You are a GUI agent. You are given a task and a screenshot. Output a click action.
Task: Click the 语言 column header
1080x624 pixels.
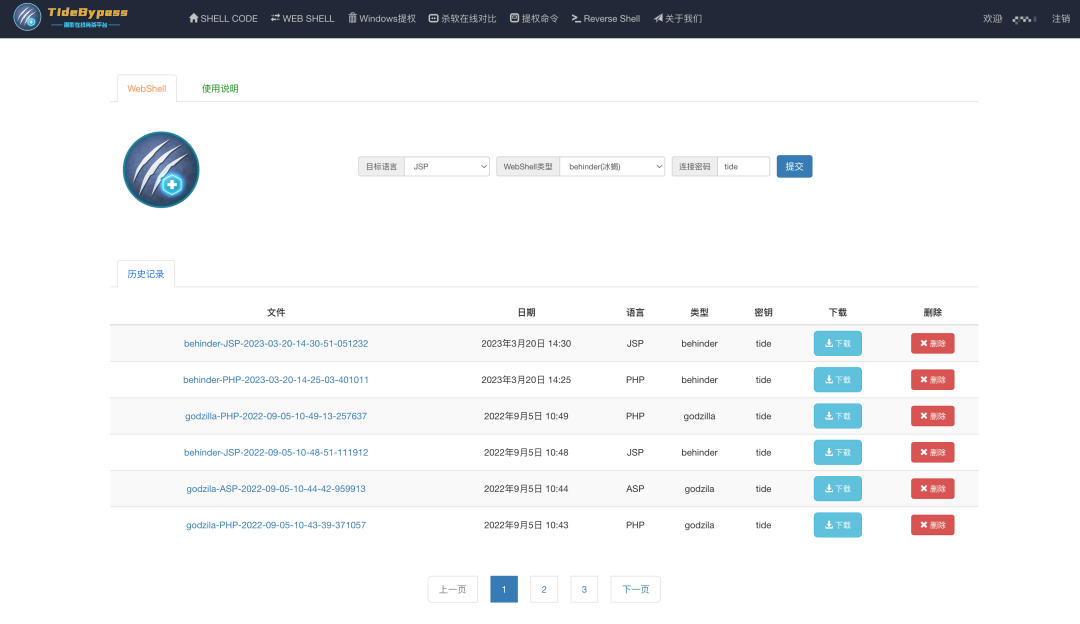tap(635, 313)
